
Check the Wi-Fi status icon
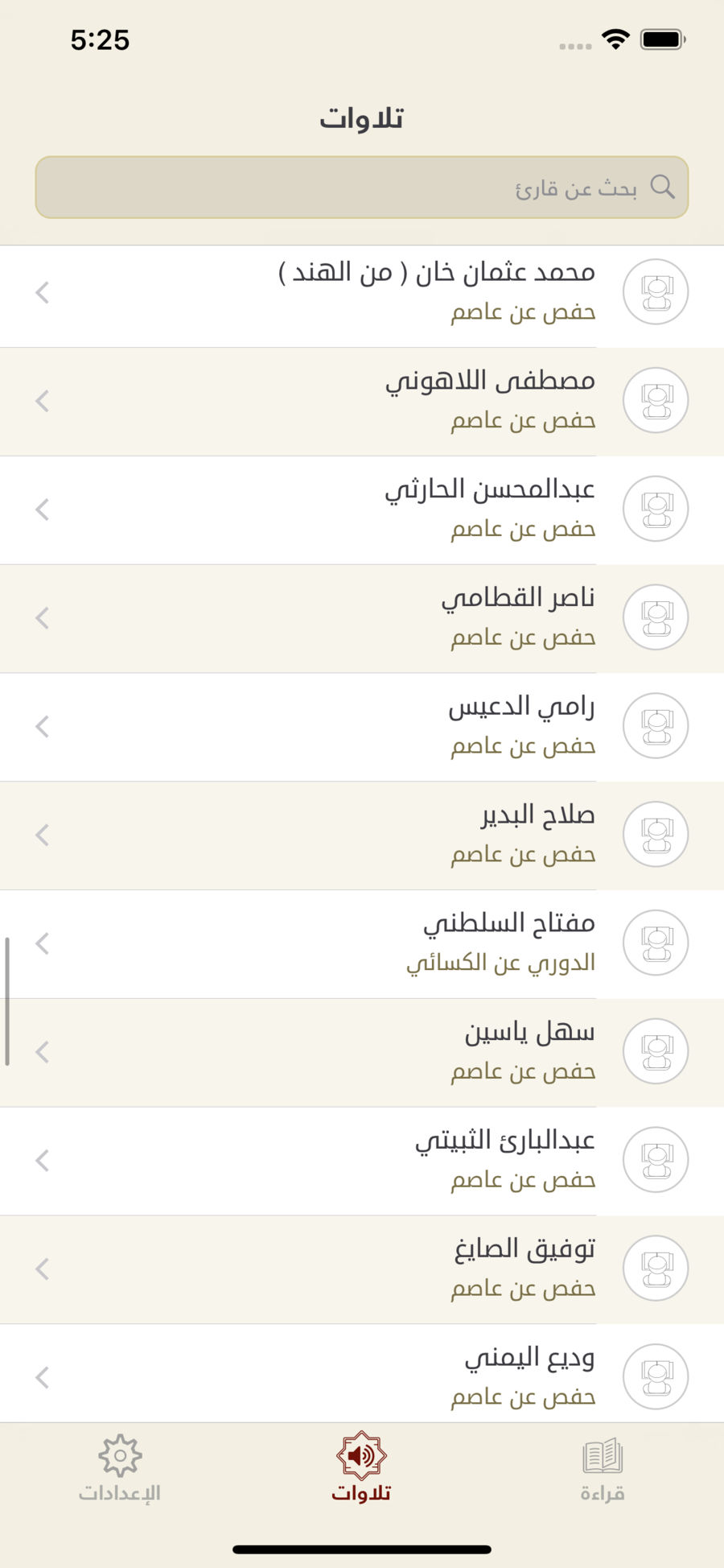pos(615,39)
